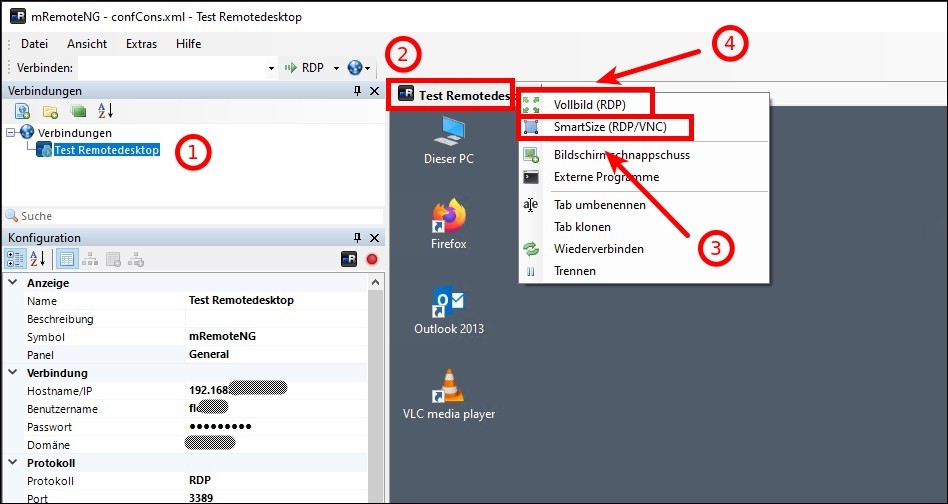Select the Test Remotedesktop connection in the tree
The image size is (948, 504).
(106, 150)
